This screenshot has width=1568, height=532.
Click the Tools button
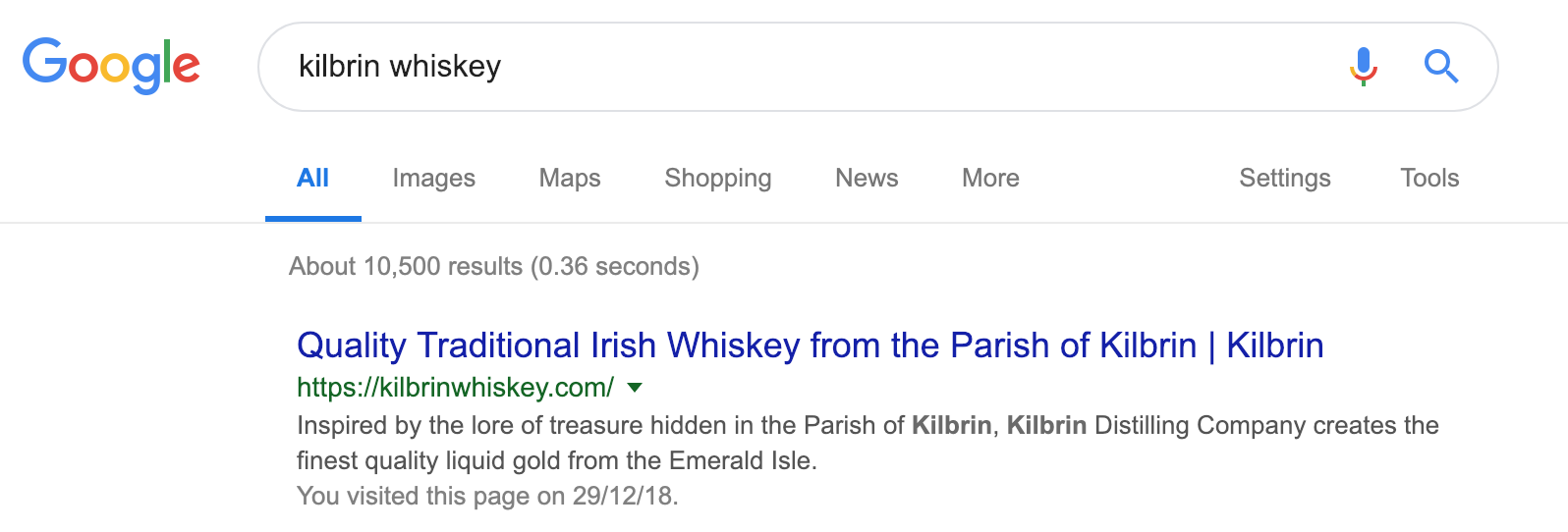(1429, 178)
